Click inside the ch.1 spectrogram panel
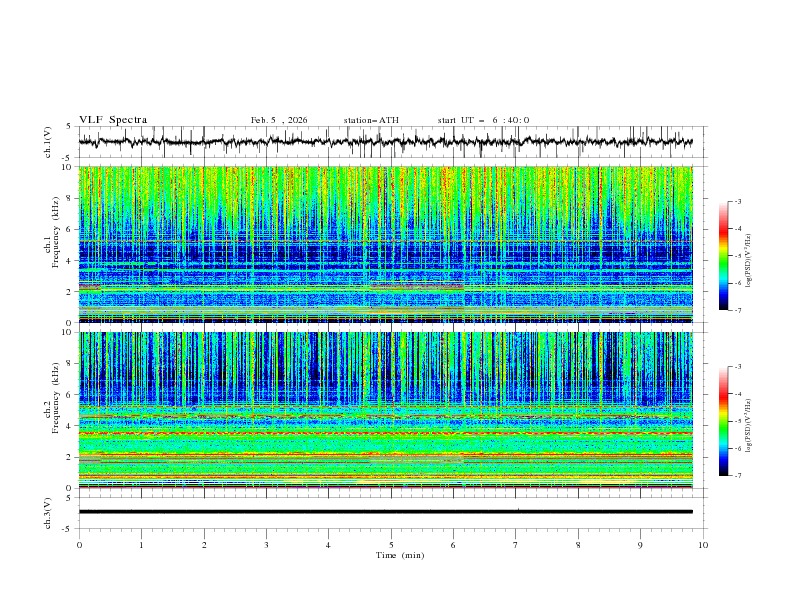792x612 pixels. coord(385,244)
